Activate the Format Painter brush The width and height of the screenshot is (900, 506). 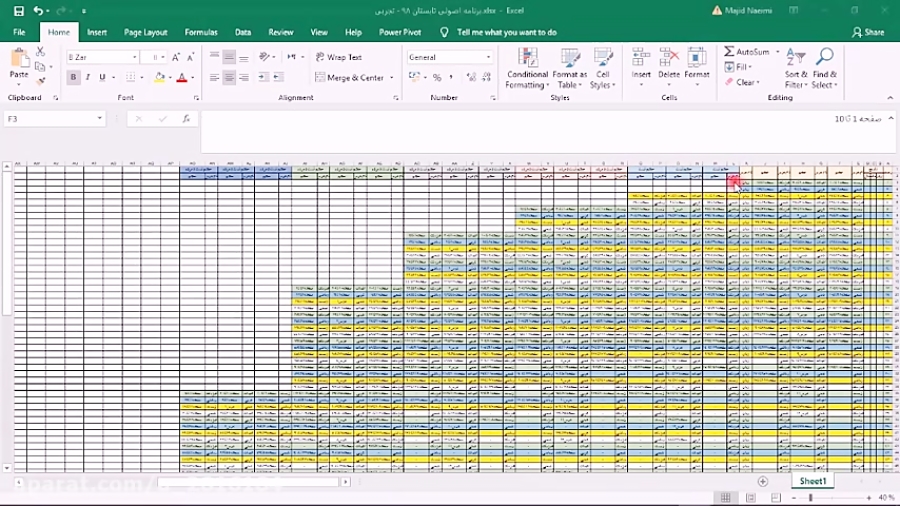[x=40, y=81]
